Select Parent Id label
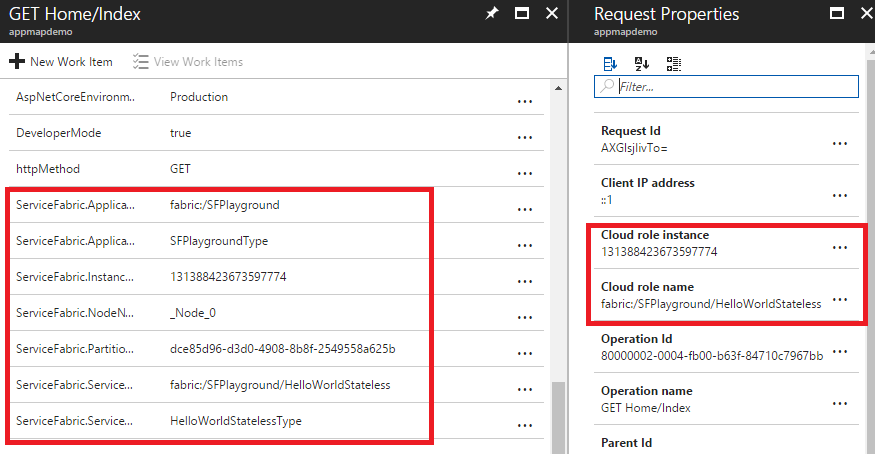 (626, 443)
